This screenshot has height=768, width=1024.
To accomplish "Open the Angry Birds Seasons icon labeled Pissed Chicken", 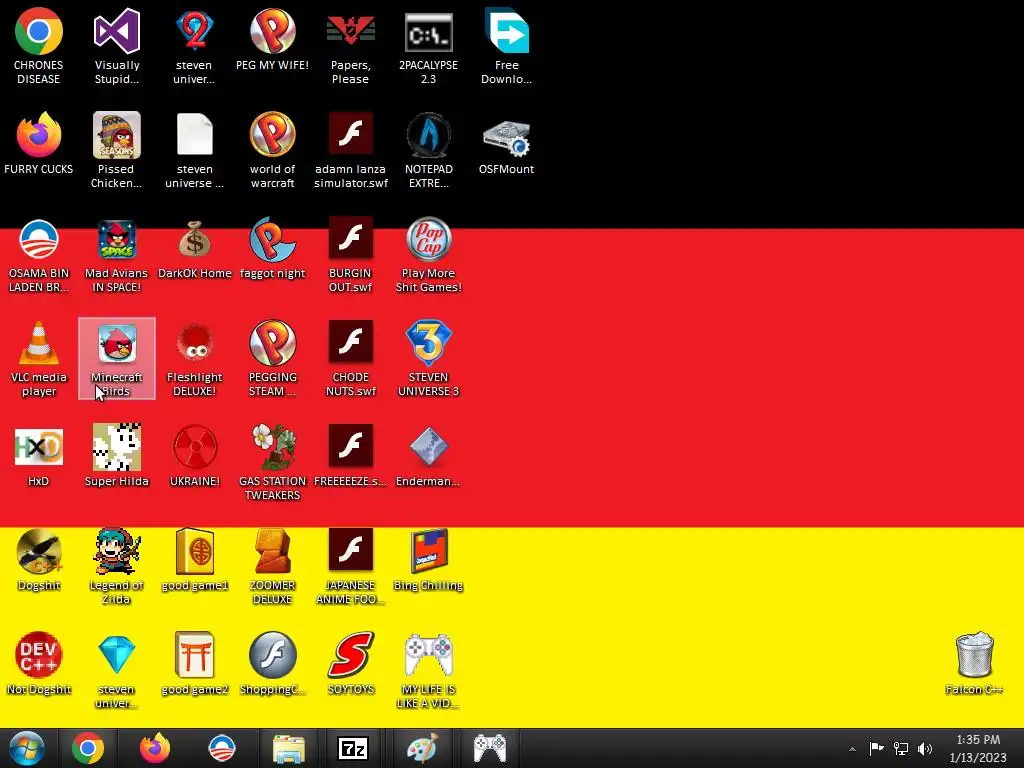I will click(117, 135).
